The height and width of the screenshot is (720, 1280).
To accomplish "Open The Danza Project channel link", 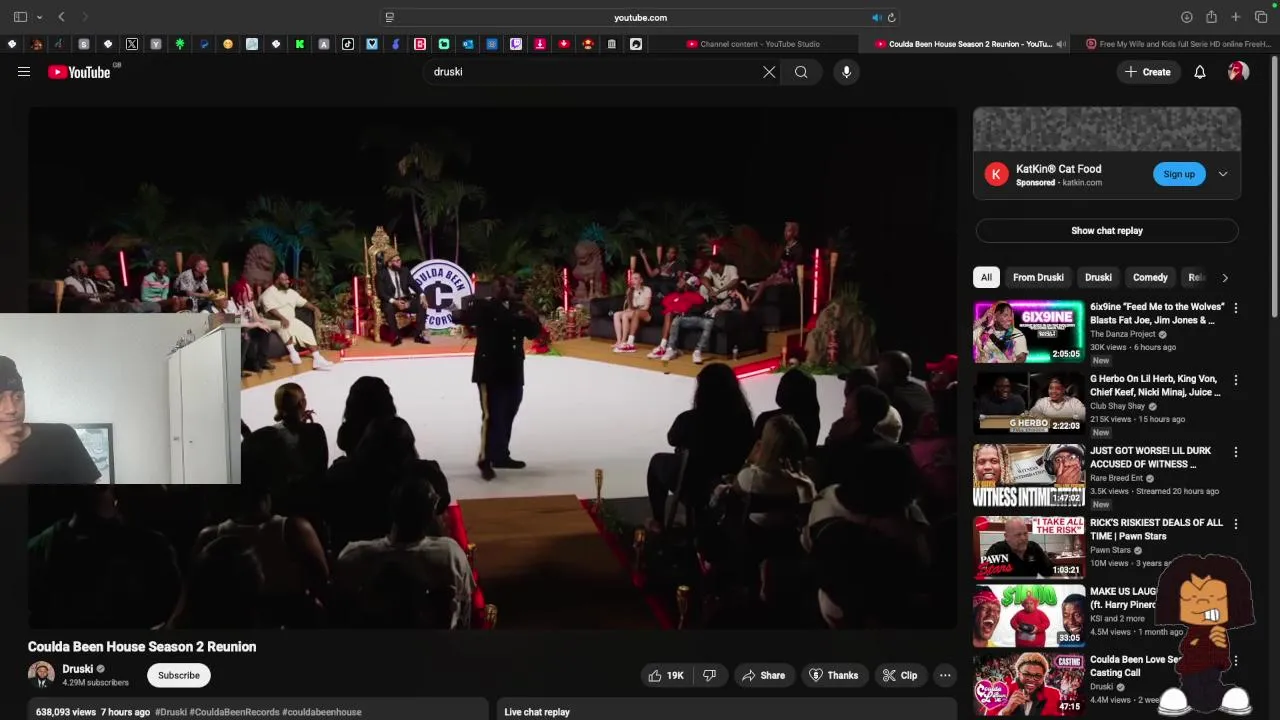I will 1123,334.
